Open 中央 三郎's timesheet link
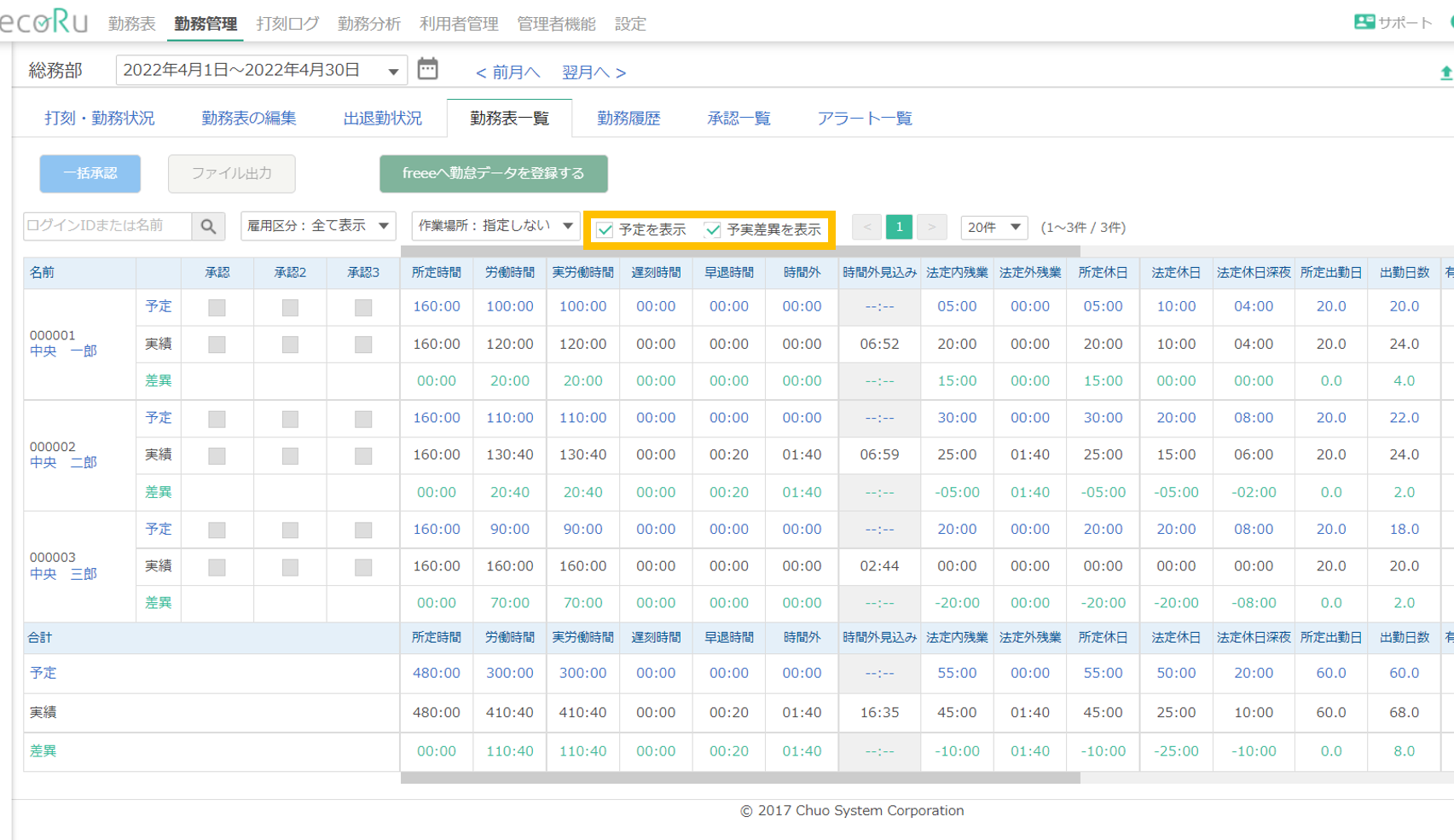 pos(63,573)
